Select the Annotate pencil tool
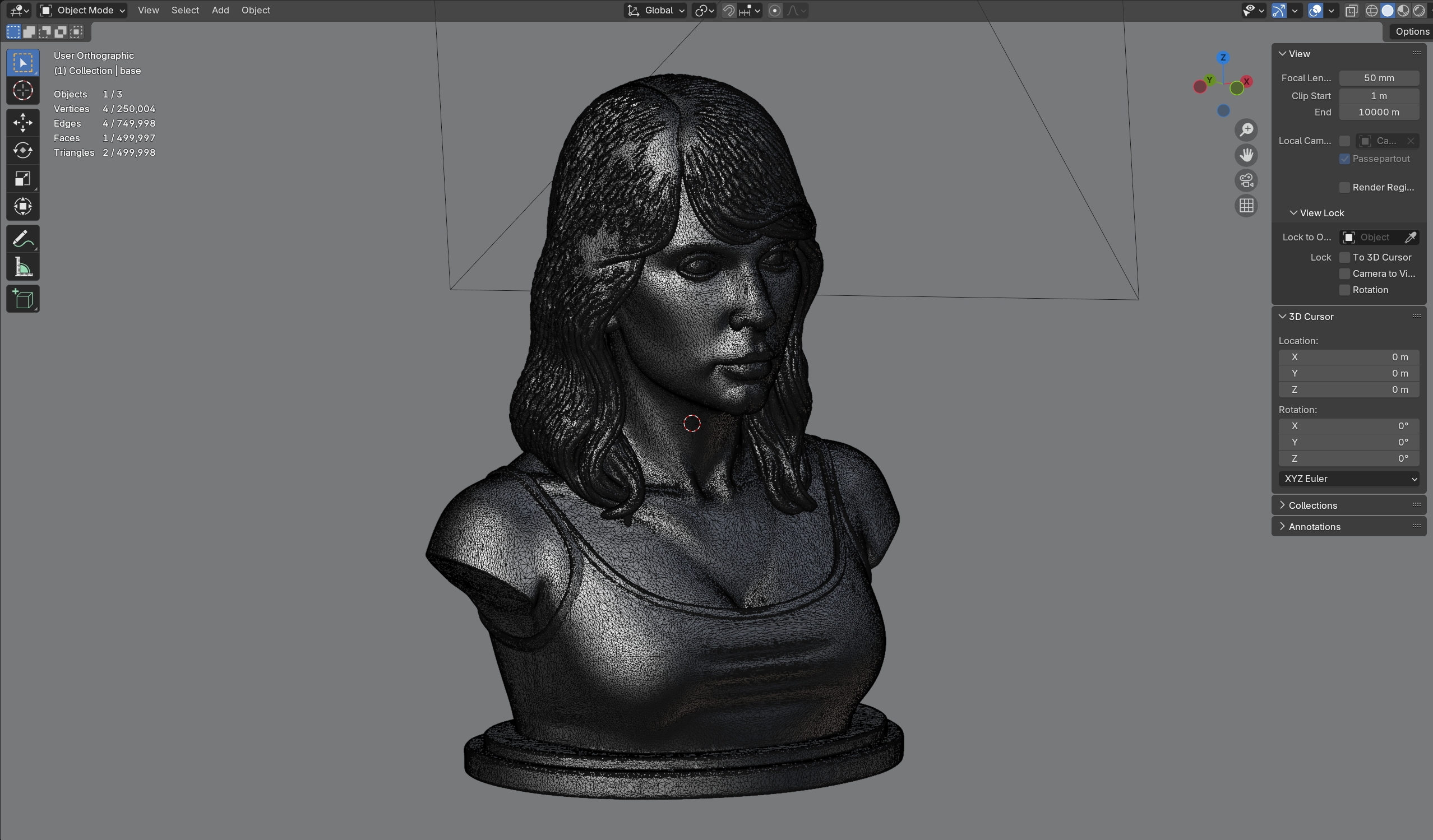 point(23,239)
